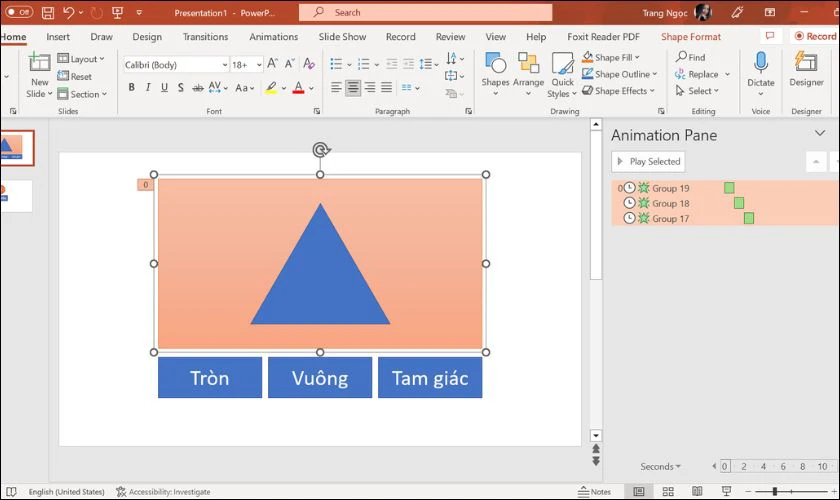Open the Shapes gallery

click(x=495, y=74)
